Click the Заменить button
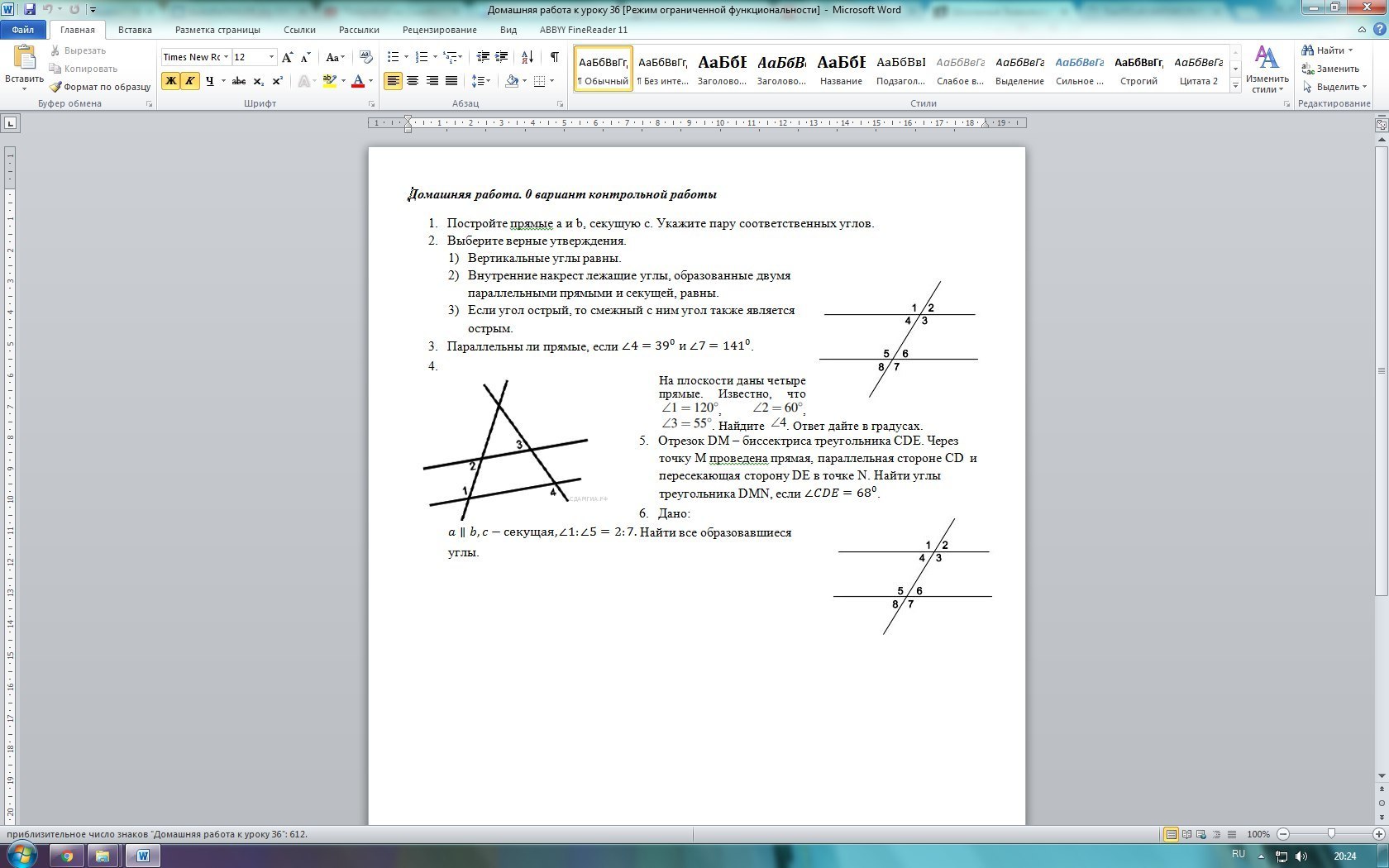Viewport: 1389px width, 868px height. 1330,69
